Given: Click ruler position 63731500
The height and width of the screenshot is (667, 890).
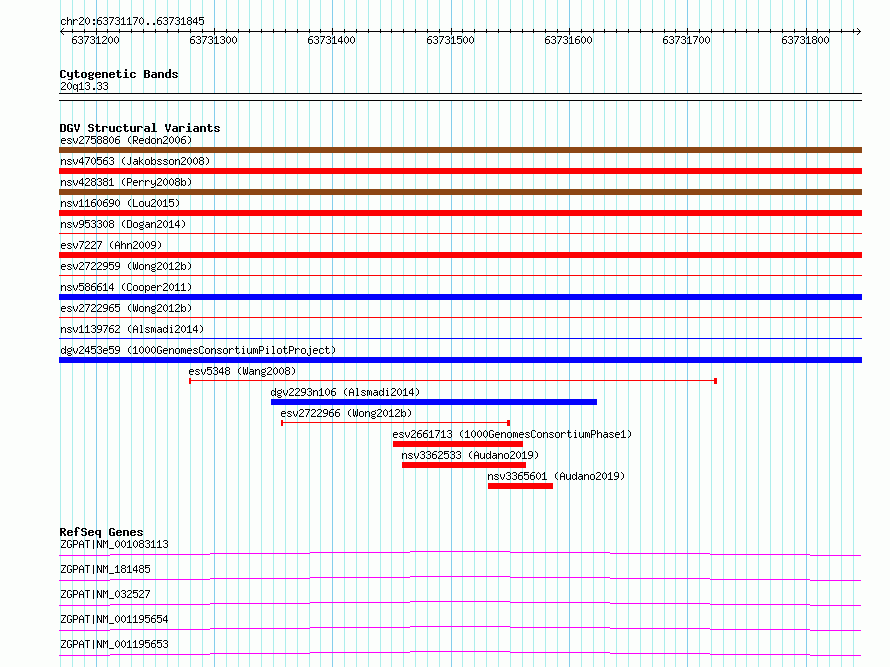Looking at the screenshot, I should [450, 40].
